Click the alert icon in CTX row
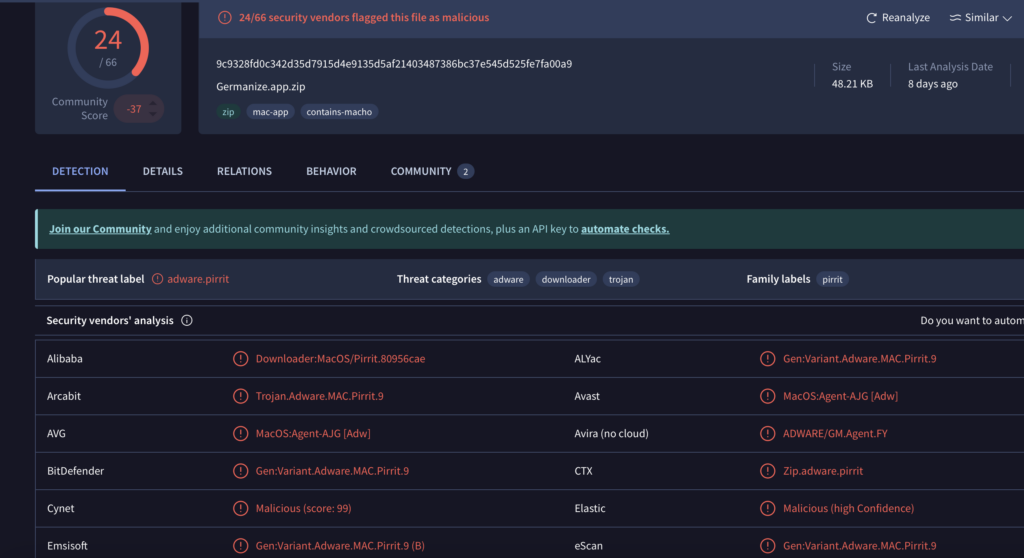The height and width of the screenshot is (558, 1024). (767, 470)
